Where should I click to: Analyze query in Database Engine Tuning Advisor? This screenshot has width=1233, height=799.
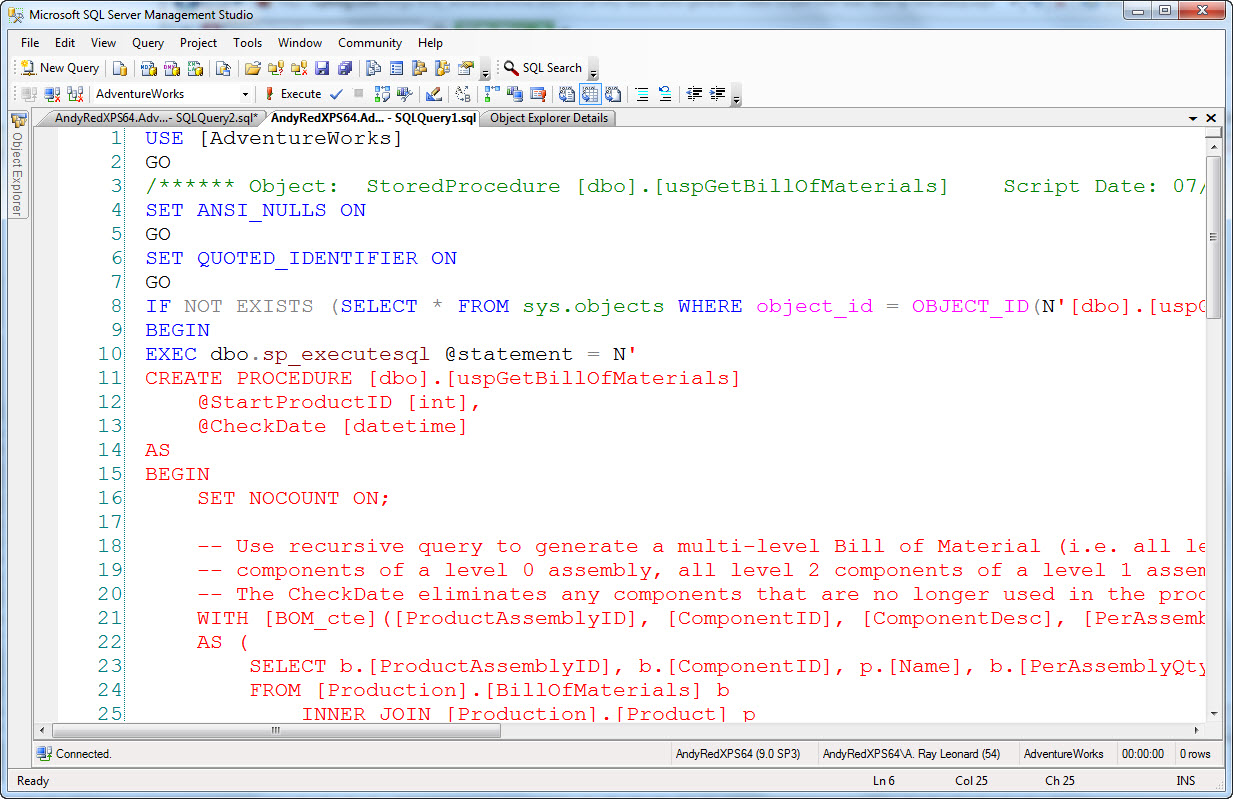(x=405, y=94)
